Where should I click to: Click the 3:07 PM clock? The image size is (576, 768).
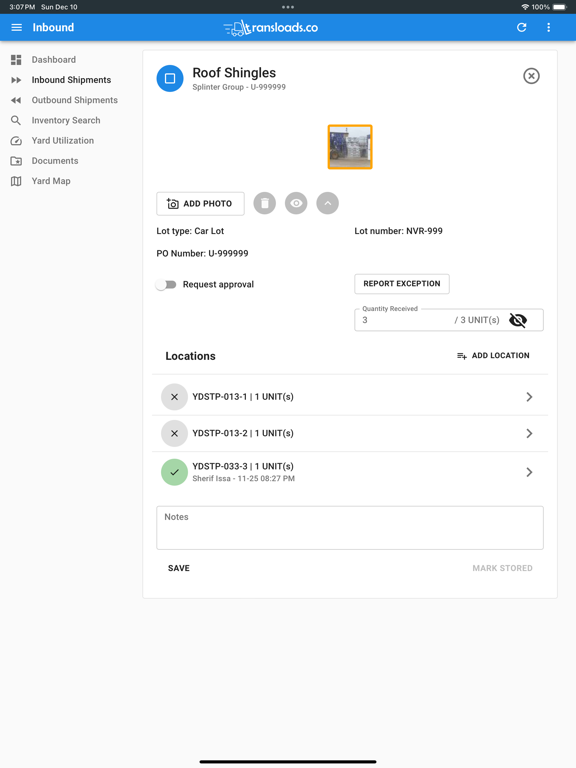click(22, 7)
